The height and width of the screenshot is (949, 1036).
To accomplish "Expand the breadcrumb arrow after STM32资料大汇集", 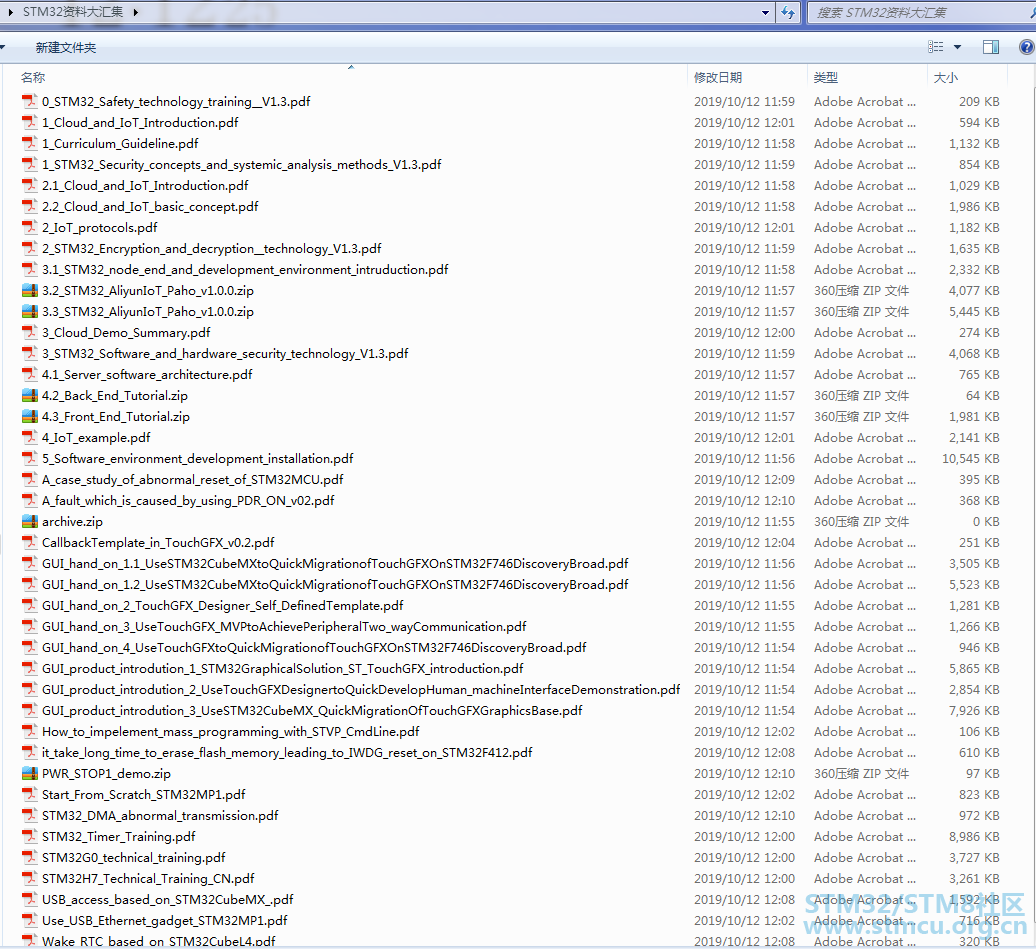I will point(135,12).
